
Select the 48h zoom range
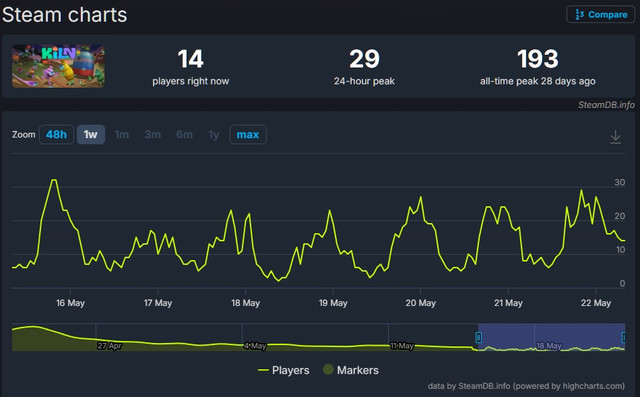[56, 135]
